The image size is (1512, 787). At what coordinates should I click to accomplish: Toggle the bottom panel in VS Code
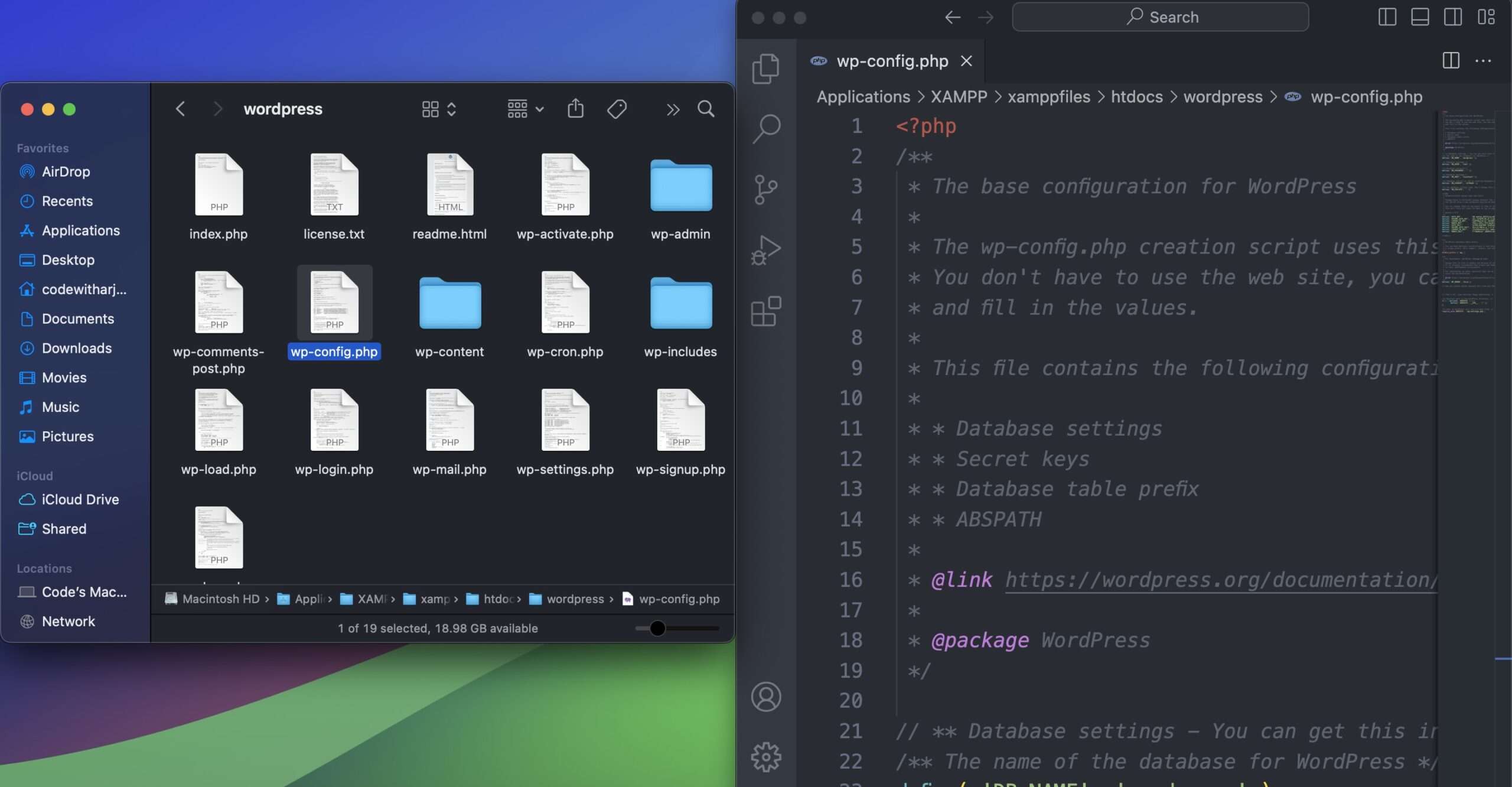pyautogui.click(x=1420, y=17)
